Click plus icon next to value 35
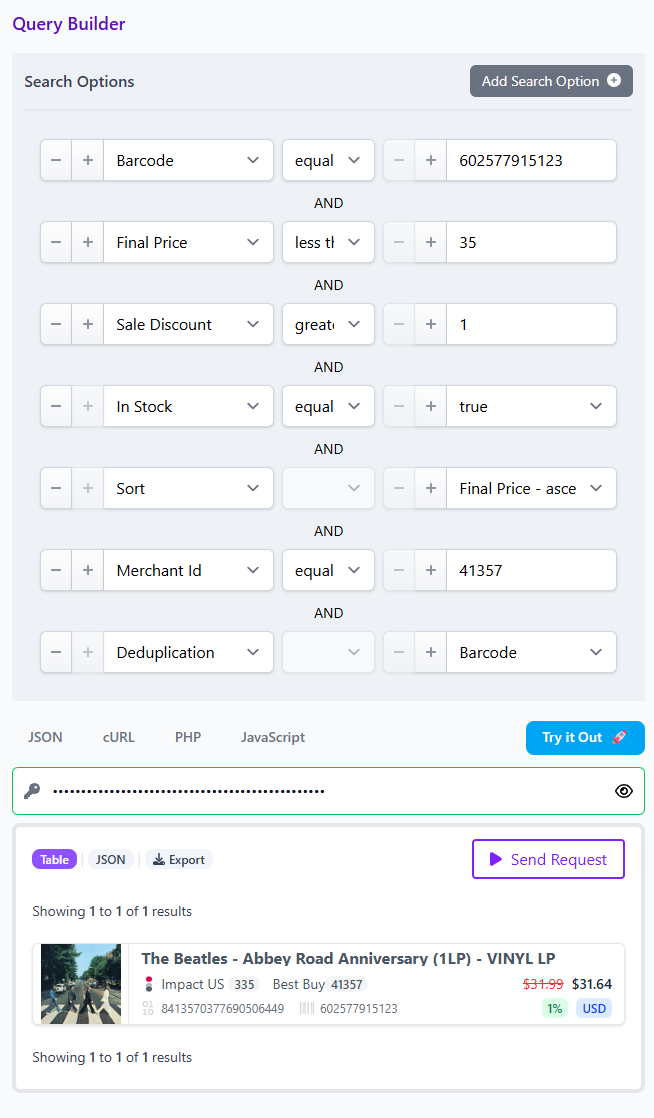The width and height of the screenshot is (654, 1118). 431,242
